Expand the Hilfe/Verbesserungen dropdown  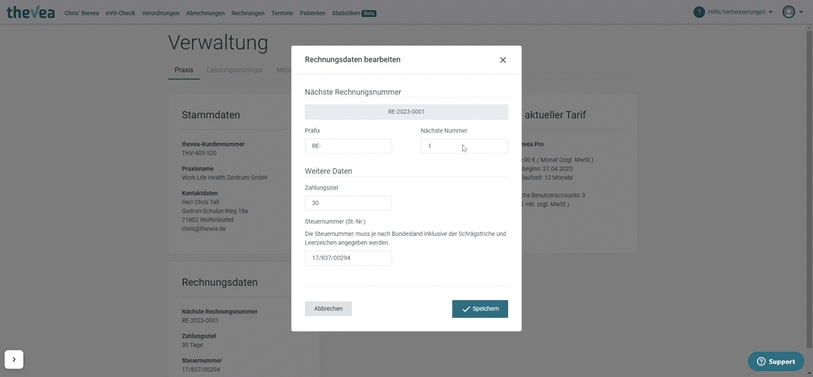coord(739,12)
